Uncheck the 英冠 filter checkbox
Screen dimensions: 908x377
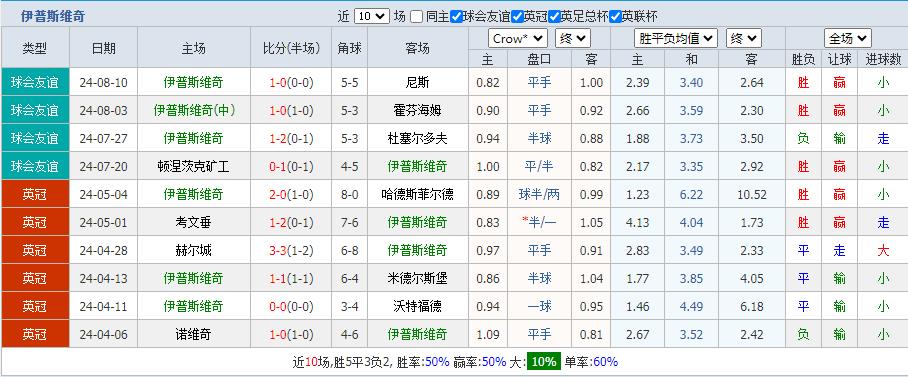517,17
